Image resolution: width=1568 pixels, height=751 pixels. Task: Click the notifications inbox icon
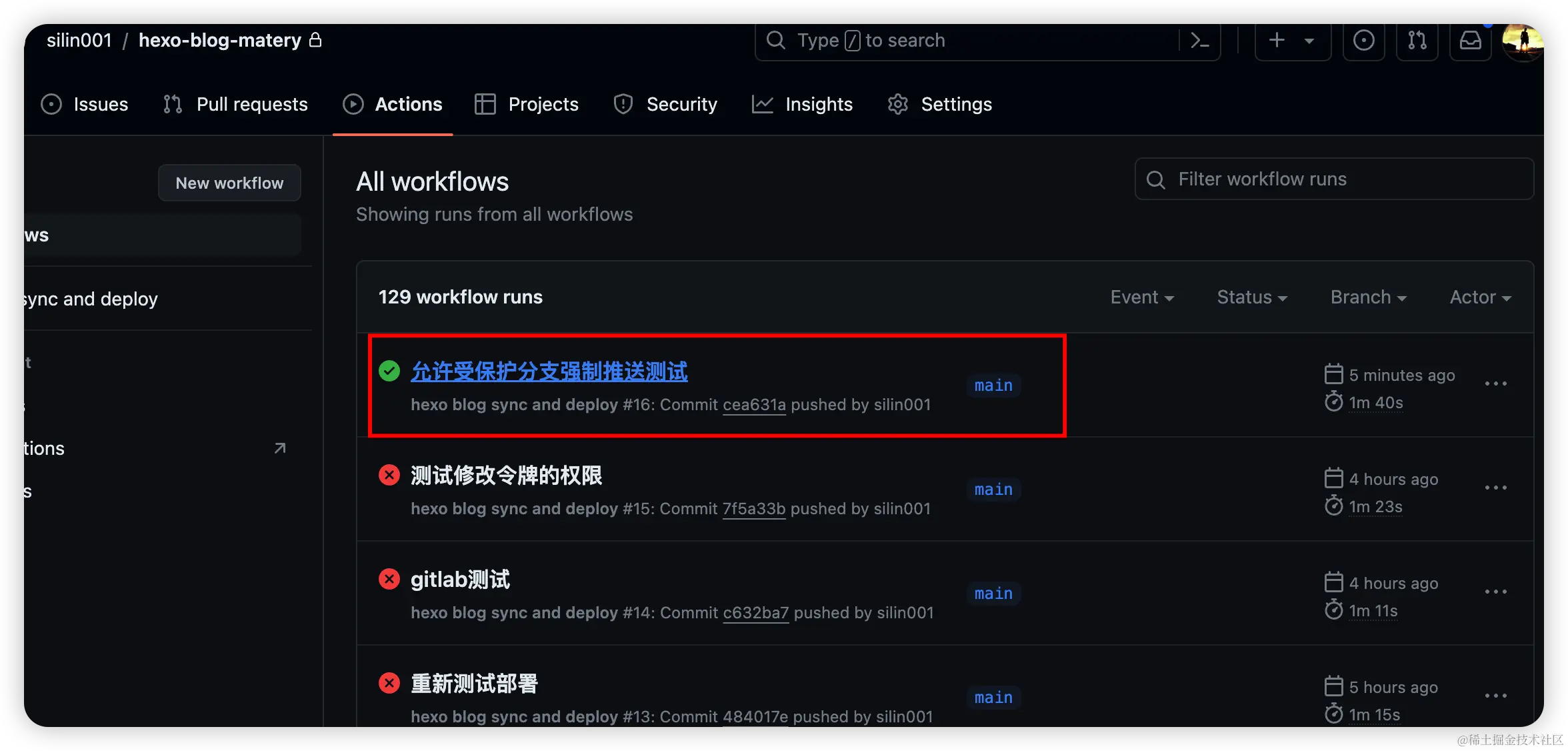(x=1470, y=41)
